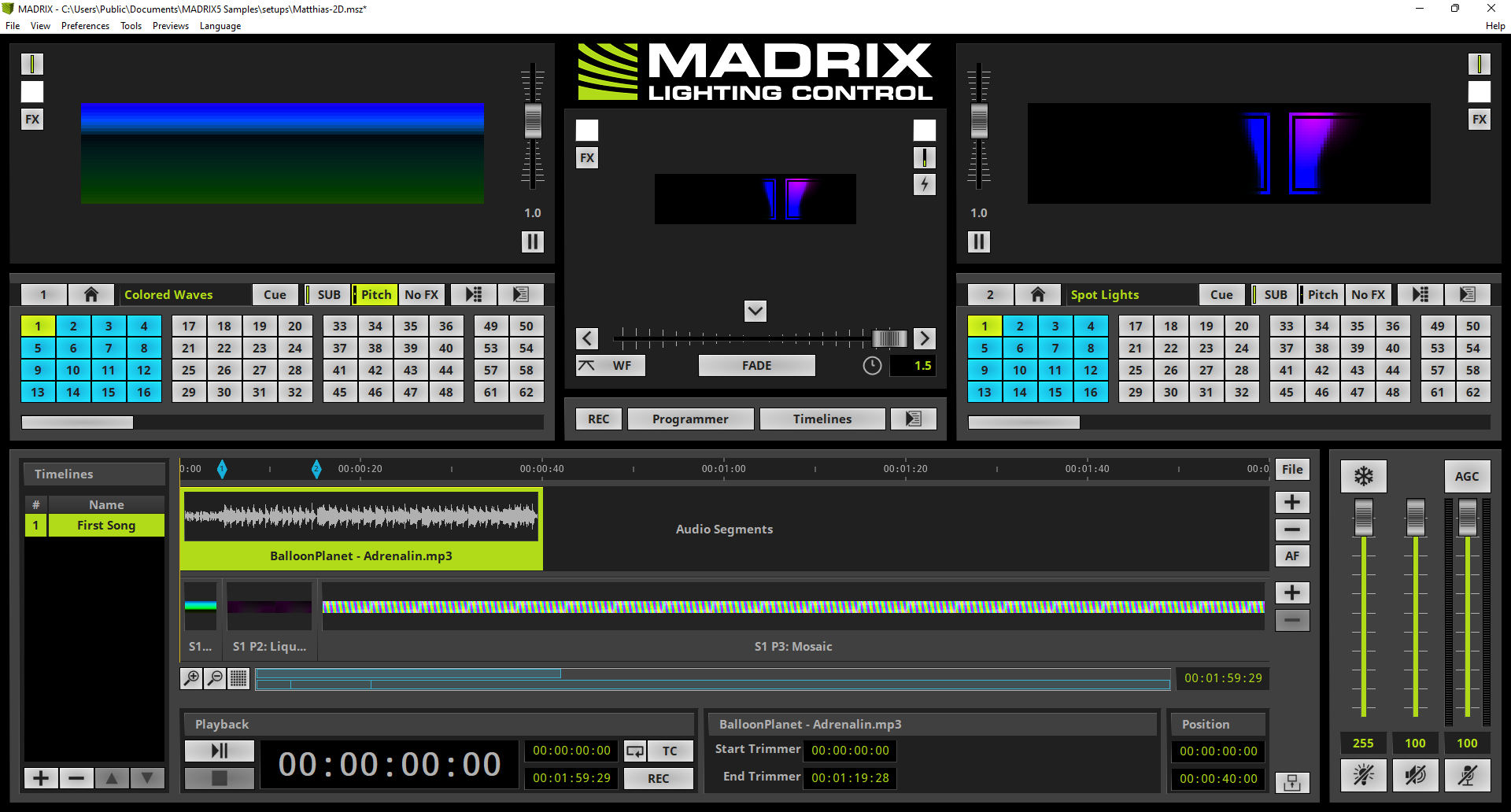The image size is (1511, 812).
Task: Toggle timeline loop playback
Action: [x=635, y=751]
